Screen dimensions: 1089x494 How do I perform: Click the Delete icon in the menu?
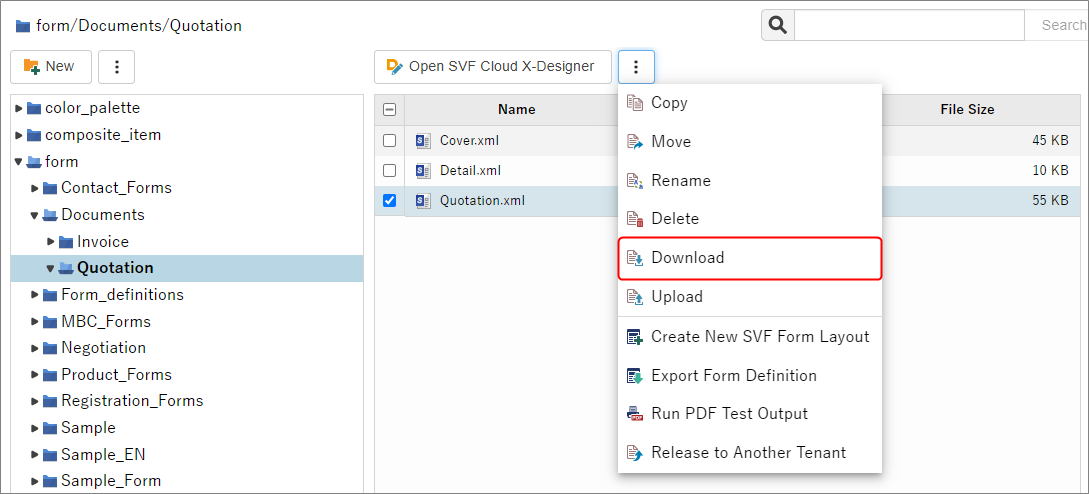click(x=634, y=219)
